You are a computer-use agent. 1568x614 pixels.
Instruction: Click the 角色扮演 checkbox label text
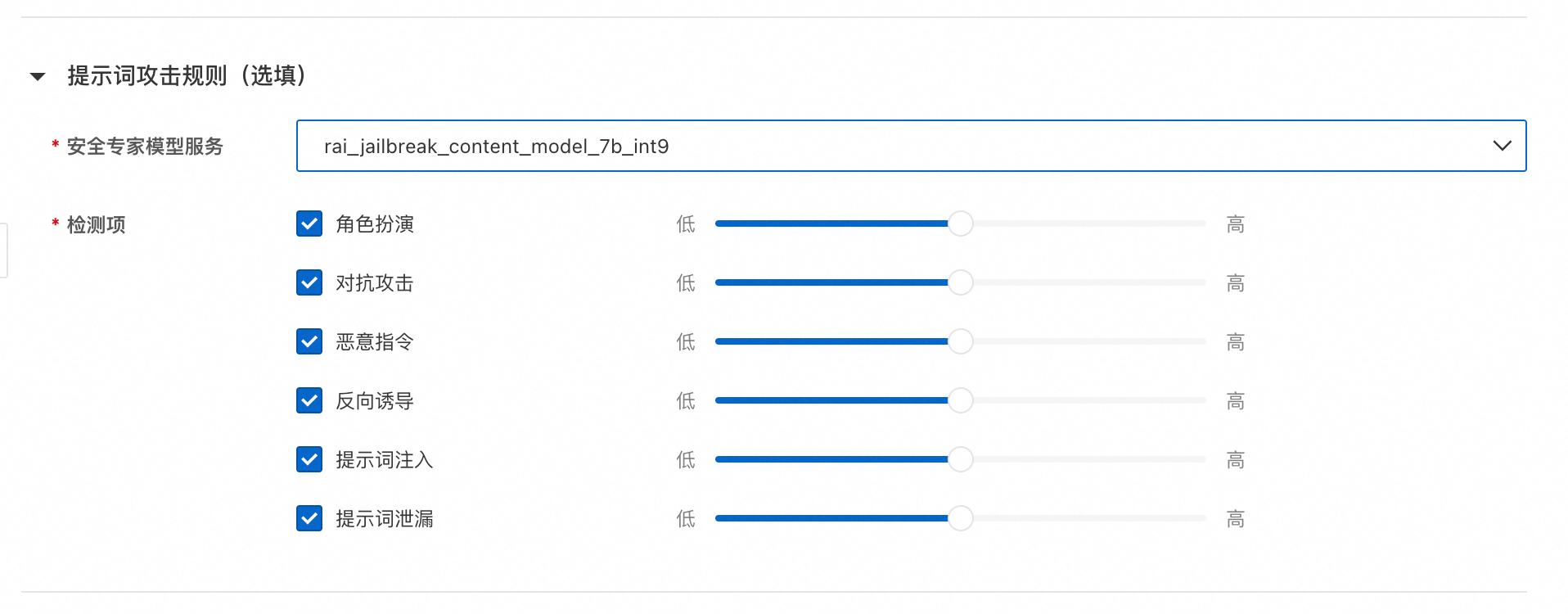(375, 224)
